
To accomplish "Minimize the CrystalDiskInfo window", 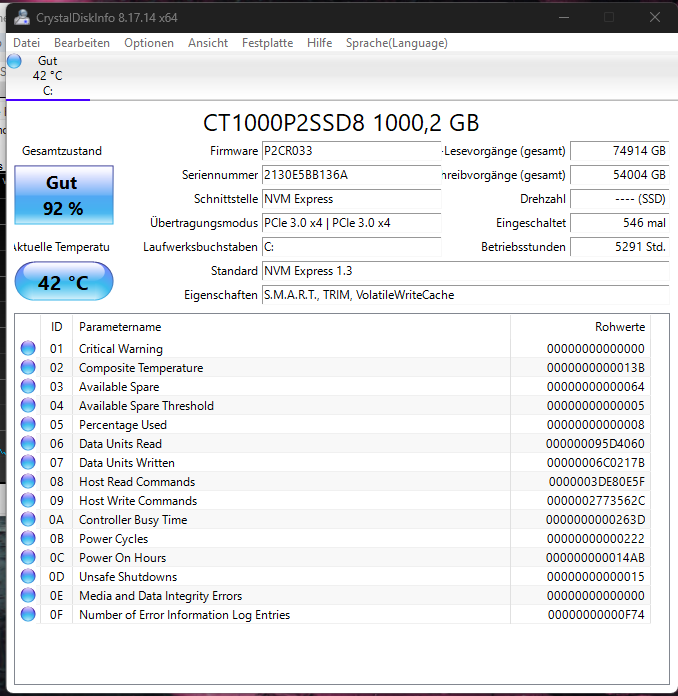I will coord(564,17).
